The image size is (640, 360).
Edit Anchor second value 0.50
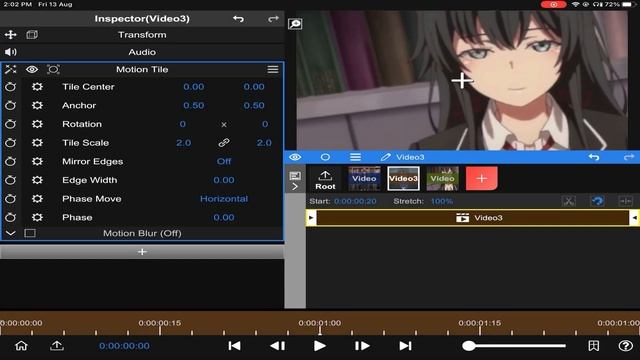[254, 105]
